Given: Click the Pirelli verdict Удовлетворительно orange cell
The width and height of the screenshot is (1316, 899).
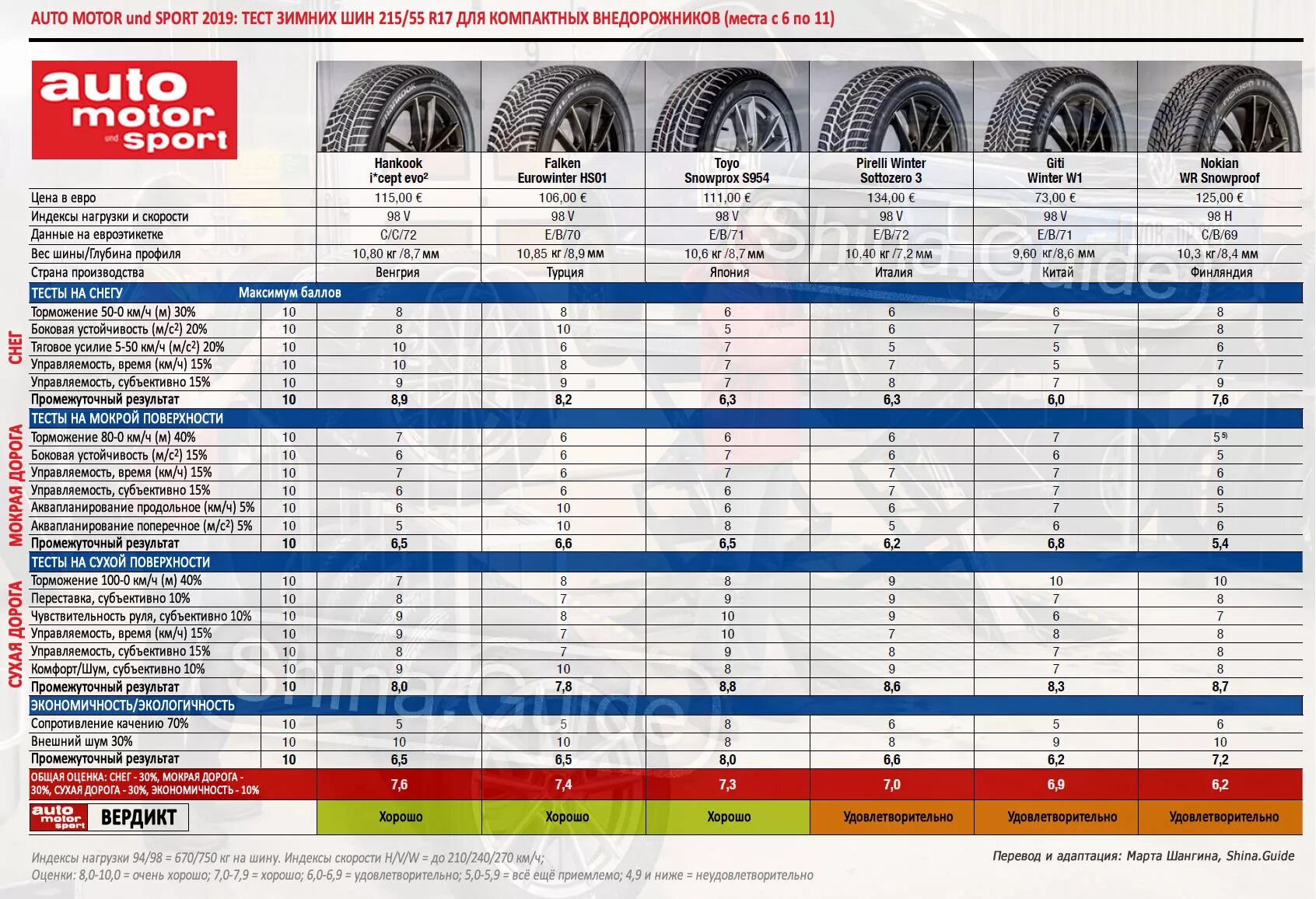Looking at the screenshot, I should [891, 817].
